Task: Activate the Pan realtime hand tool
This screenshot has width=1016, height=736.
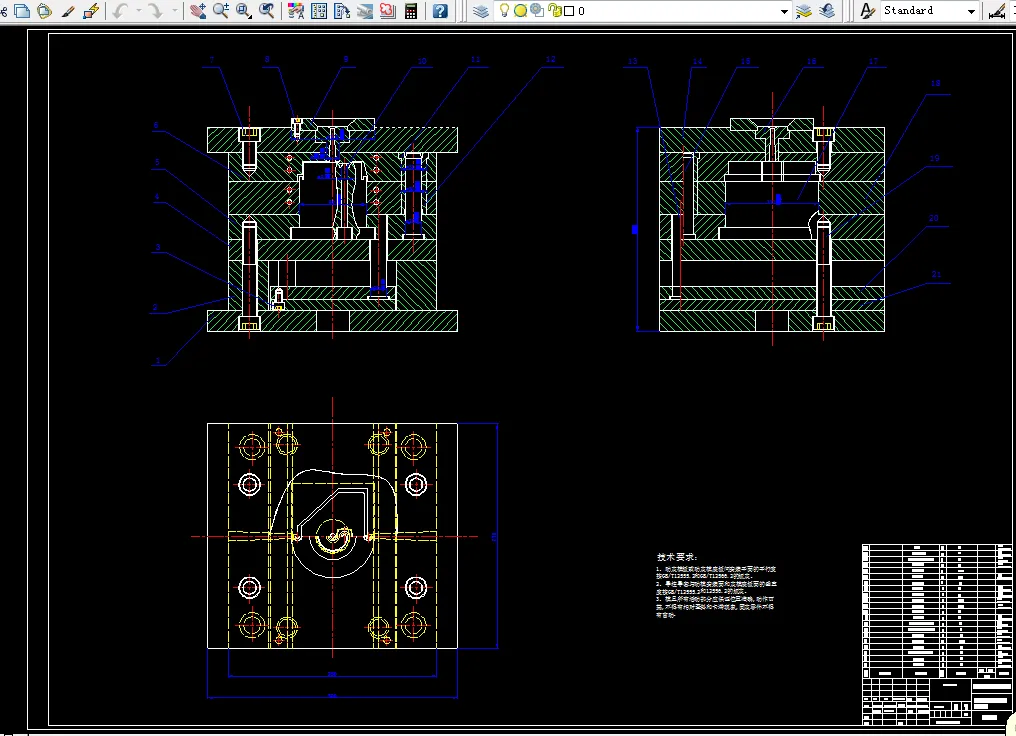Action: click(198, 10)
